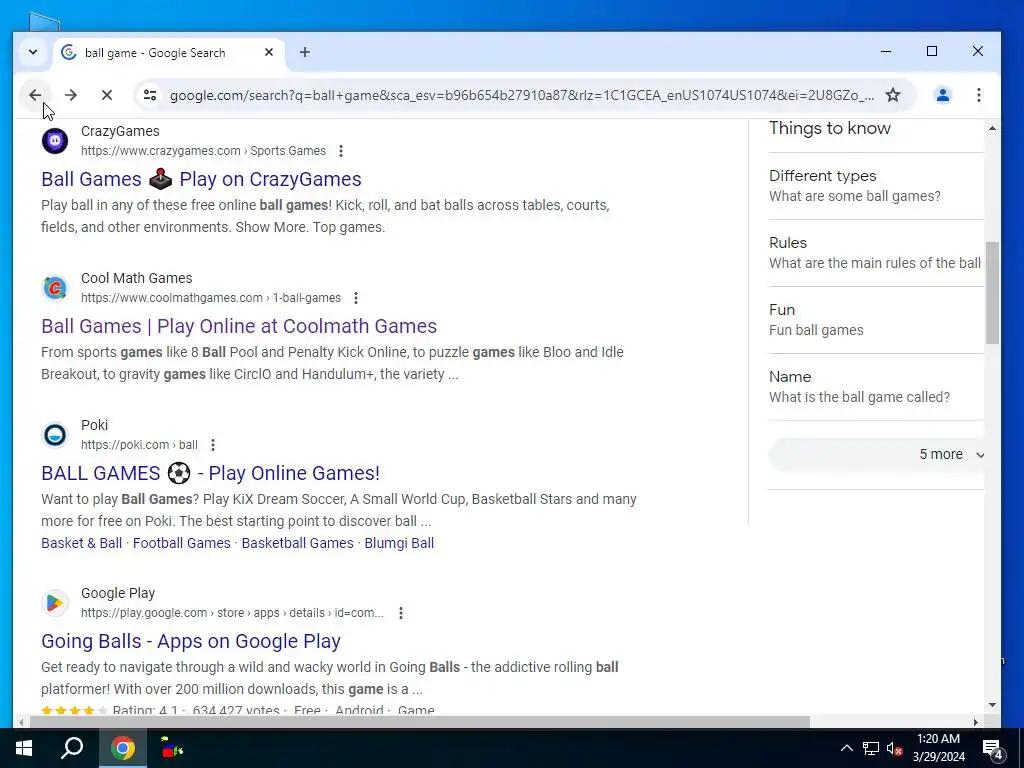The height and width of the screenshot is (768, 1024).
Task: Expand Fun ball games topic
Action: coord(876,320)
